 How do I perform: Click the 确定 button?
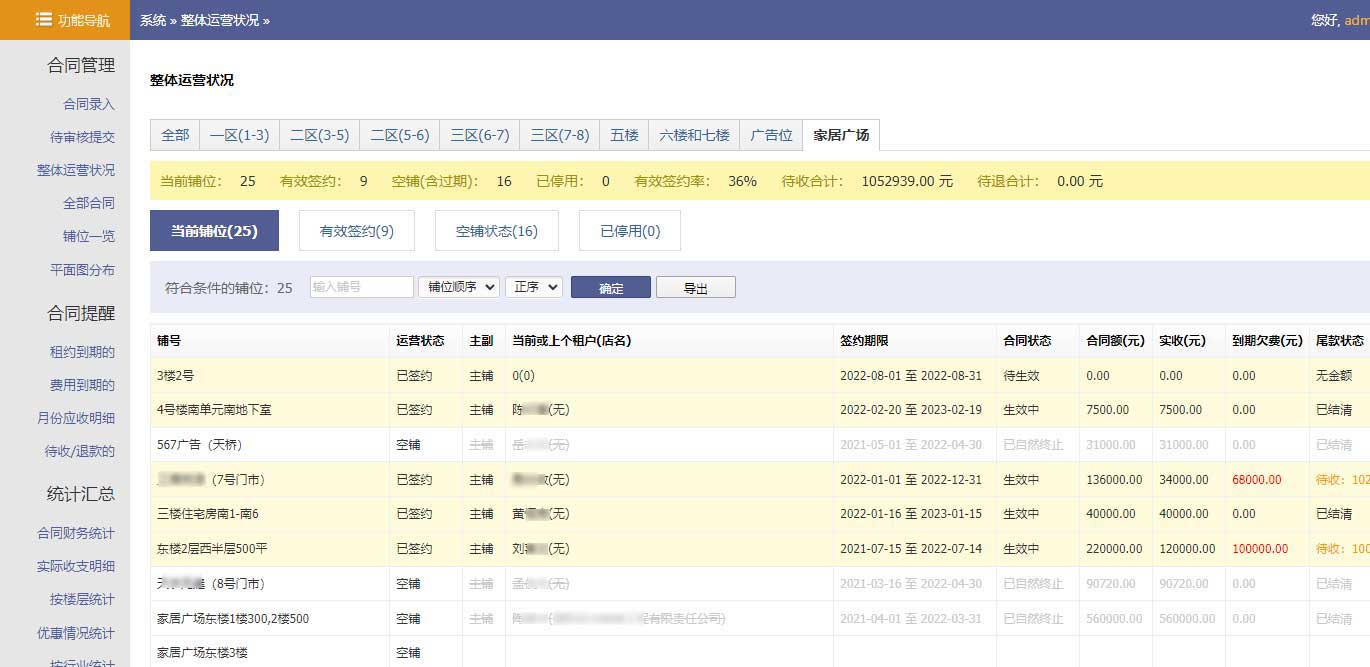pos(611,288)
